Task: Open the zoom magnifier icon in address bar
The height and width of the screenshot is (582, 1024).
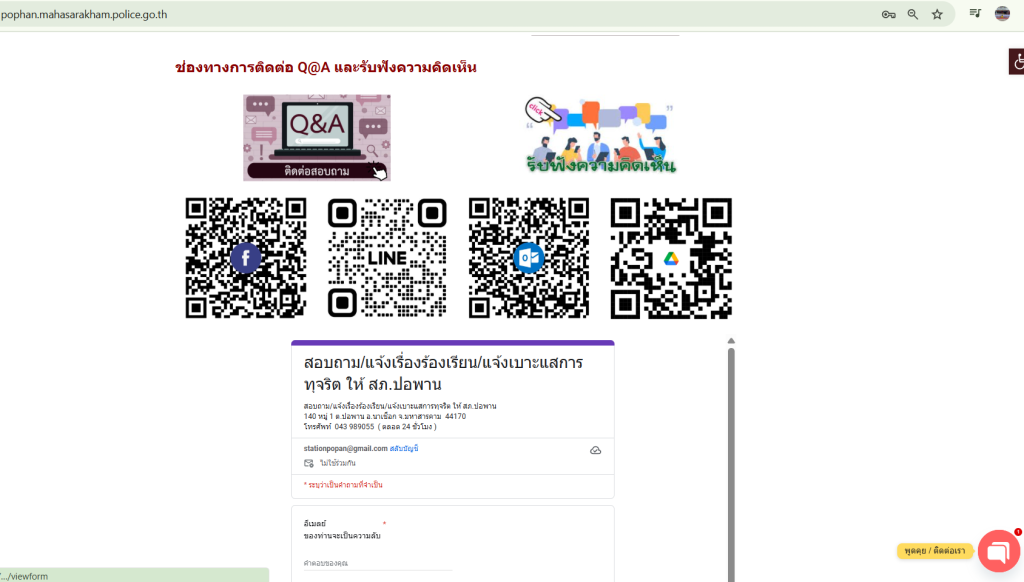Action: [912, 14]
